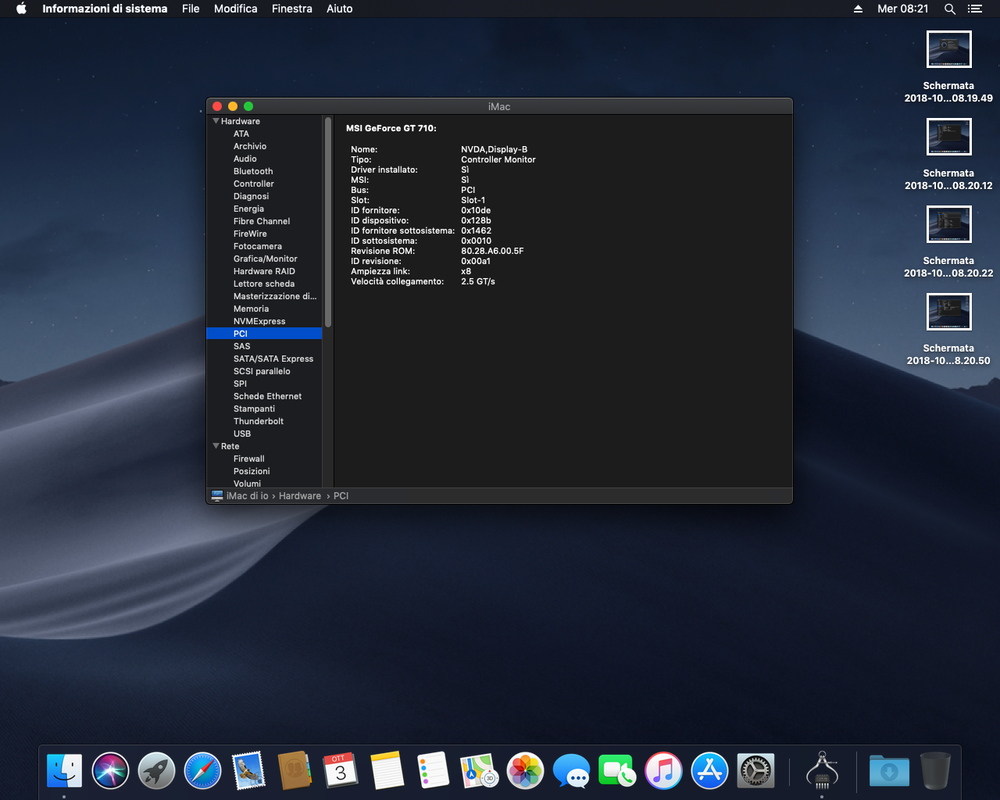Open the Aiuto menu
1000x800 pixels.
pos(339,9)
